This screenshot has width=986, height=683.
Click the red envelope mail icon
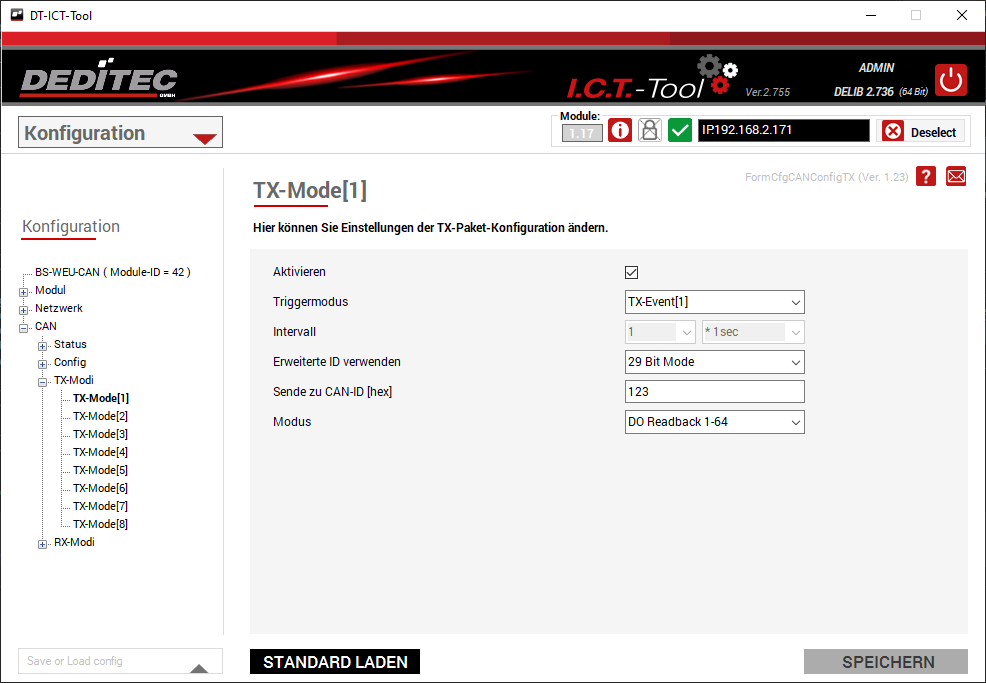(956, 176)
